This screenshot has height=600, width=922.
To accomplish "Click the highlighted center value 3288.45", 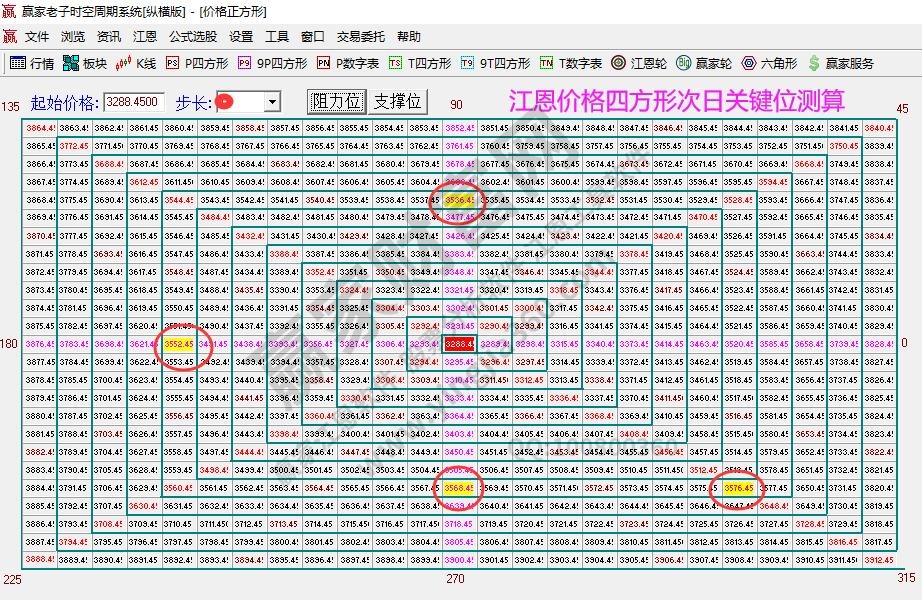I will (458, 344).
